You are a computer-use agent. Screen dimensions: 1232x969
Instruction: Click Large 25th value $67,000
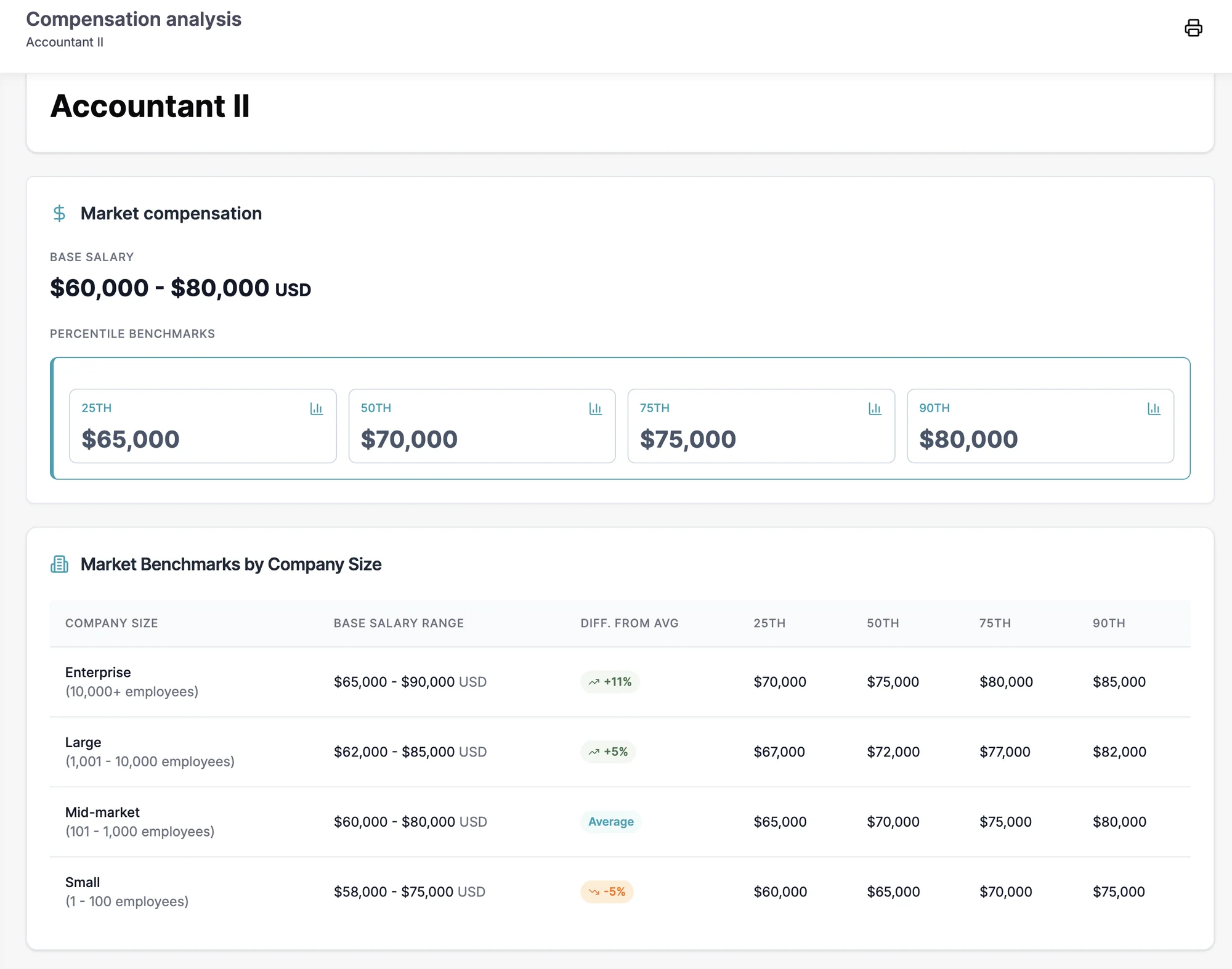[x=779, y=752]
